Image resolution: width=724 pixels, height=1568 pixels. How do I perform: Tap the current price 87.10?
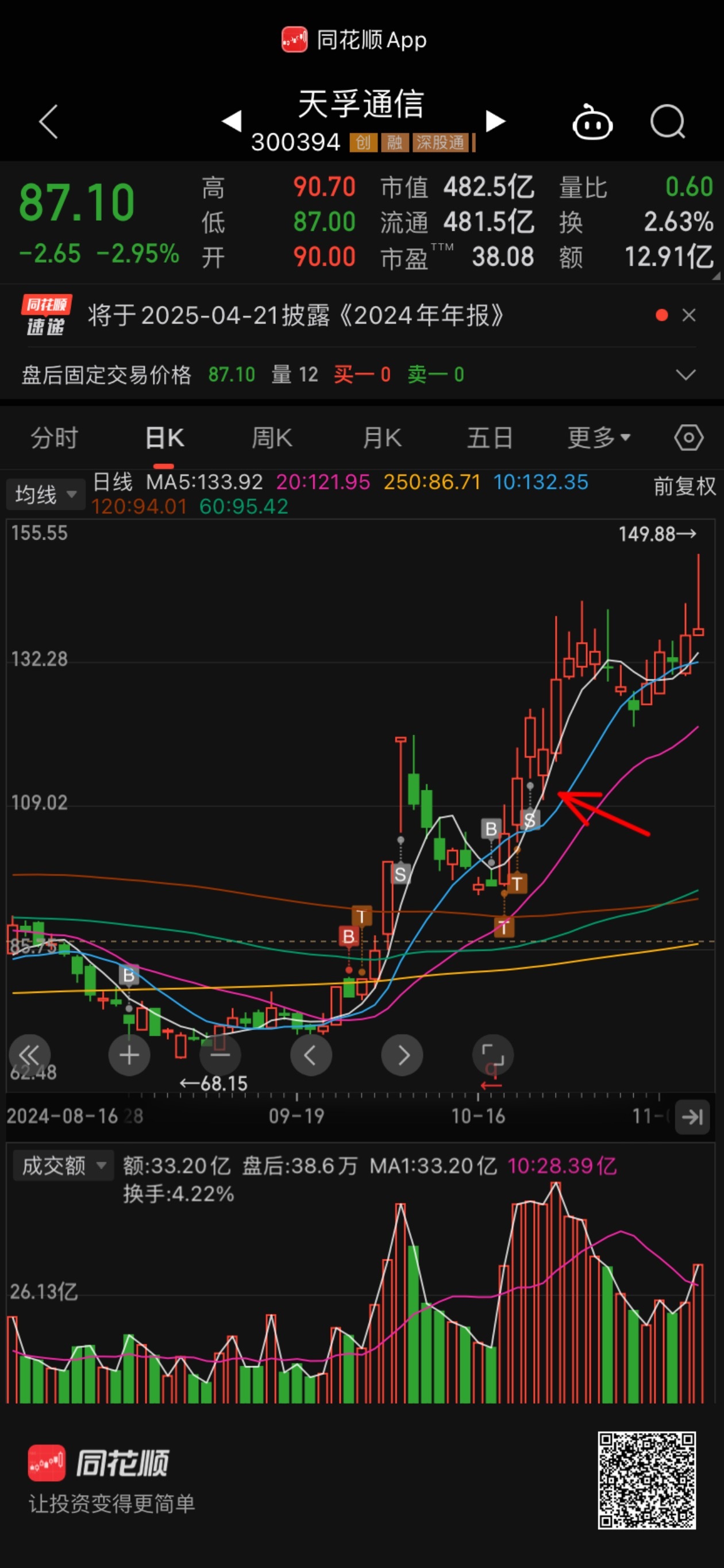[76, 203]
